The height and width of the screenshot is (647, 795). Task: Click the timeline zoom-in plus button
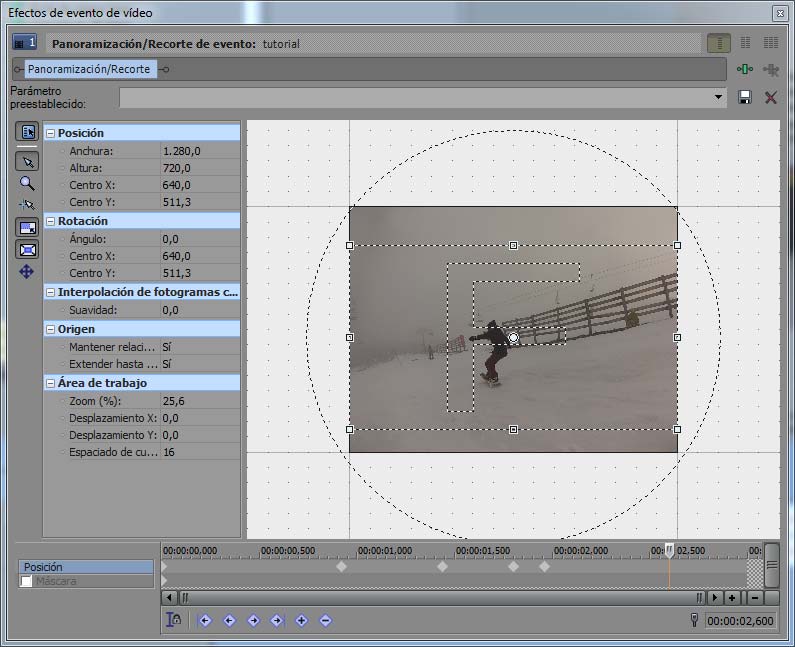click(733, 597)
